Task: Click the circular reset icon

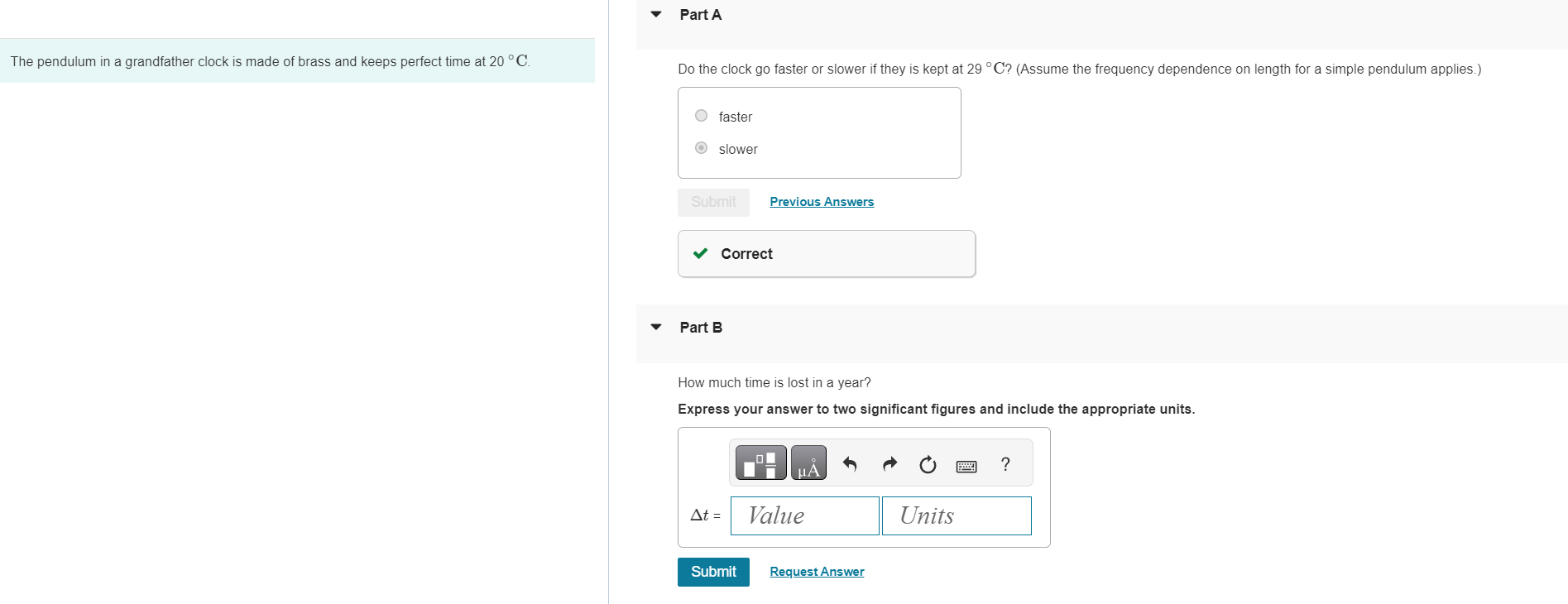Action: pos(928,465)
